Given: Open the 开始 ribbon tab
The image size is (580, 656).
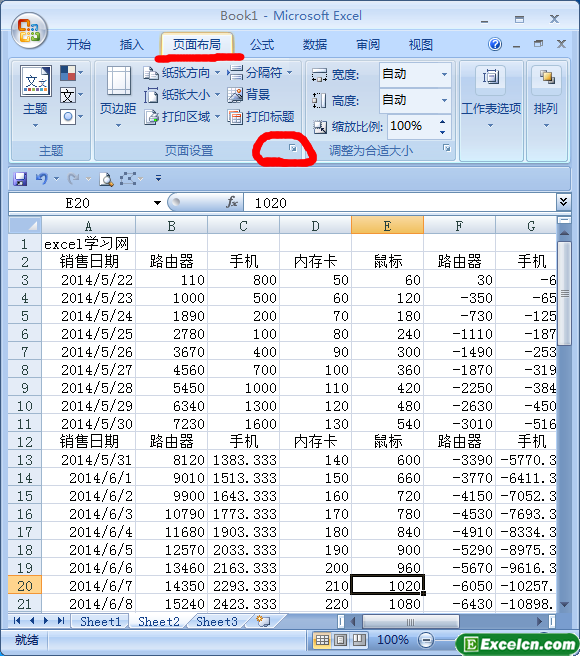Looking at the screenshot, I should tap(79, 44).
